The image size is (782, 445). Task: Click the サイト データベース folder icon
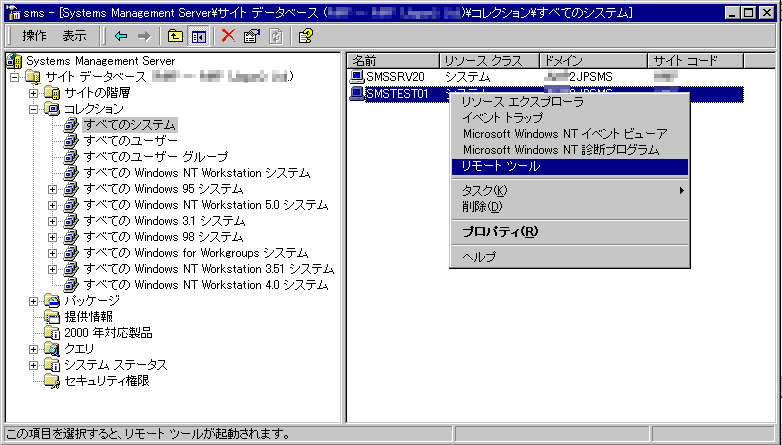(33, 77)
